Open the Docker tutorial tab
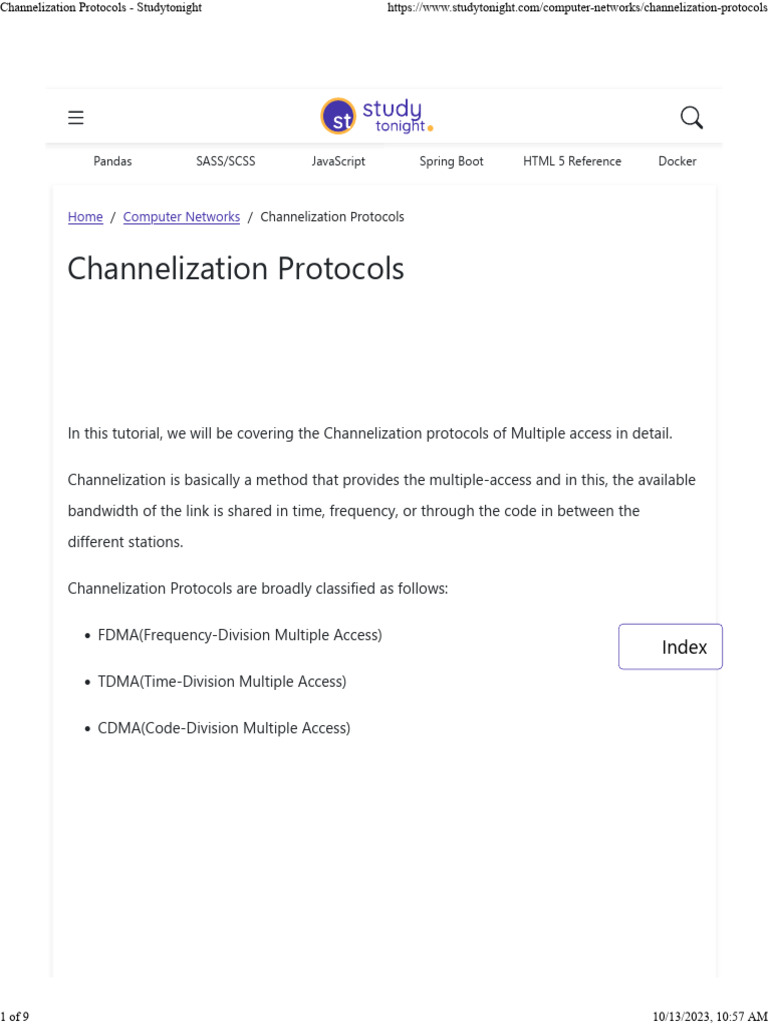This screenshot has height=1024, width=768. click(677, 161)
